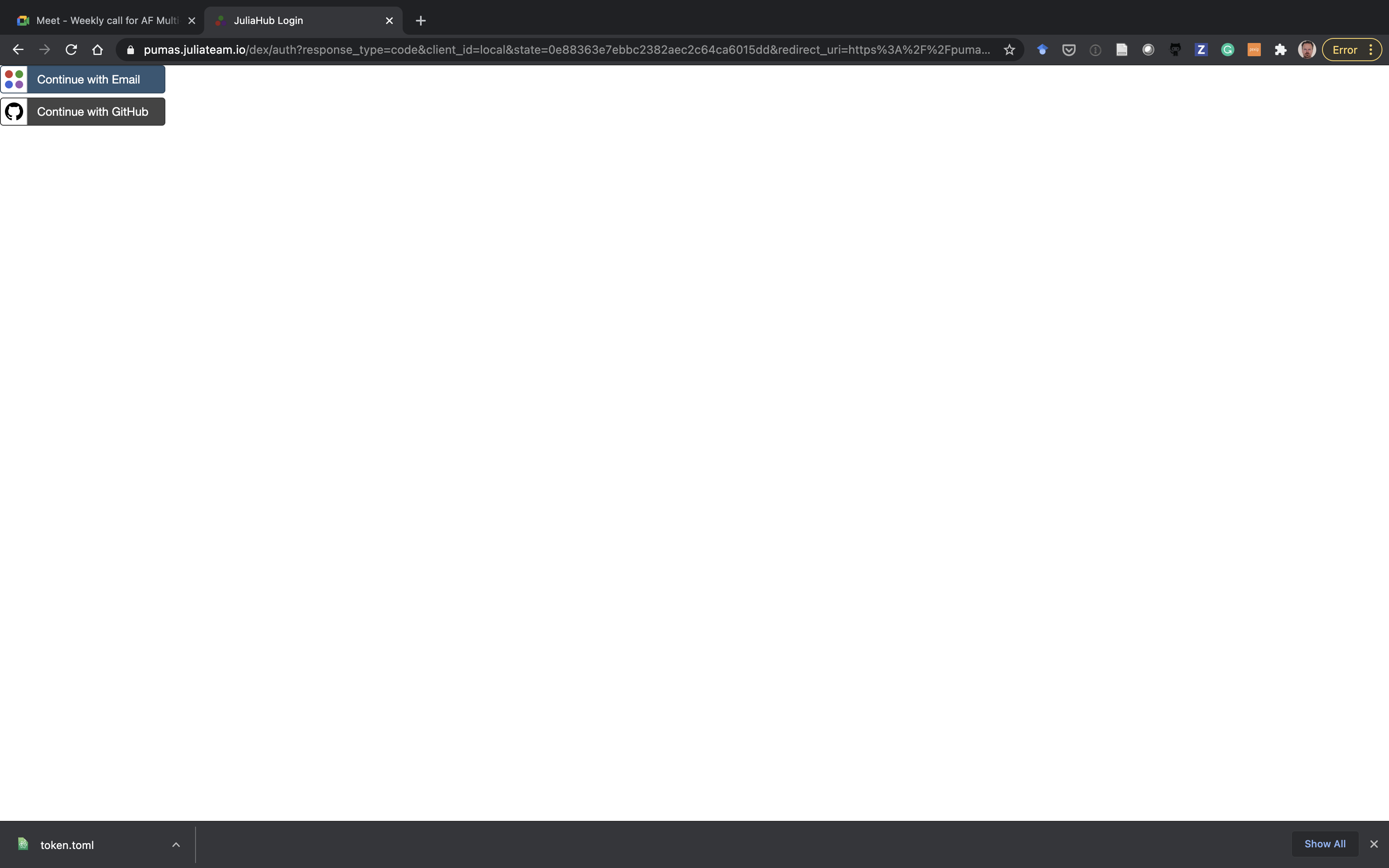
Task: Open the Zotero extension
Action: pyautogui.click(x=1201, y=50)
